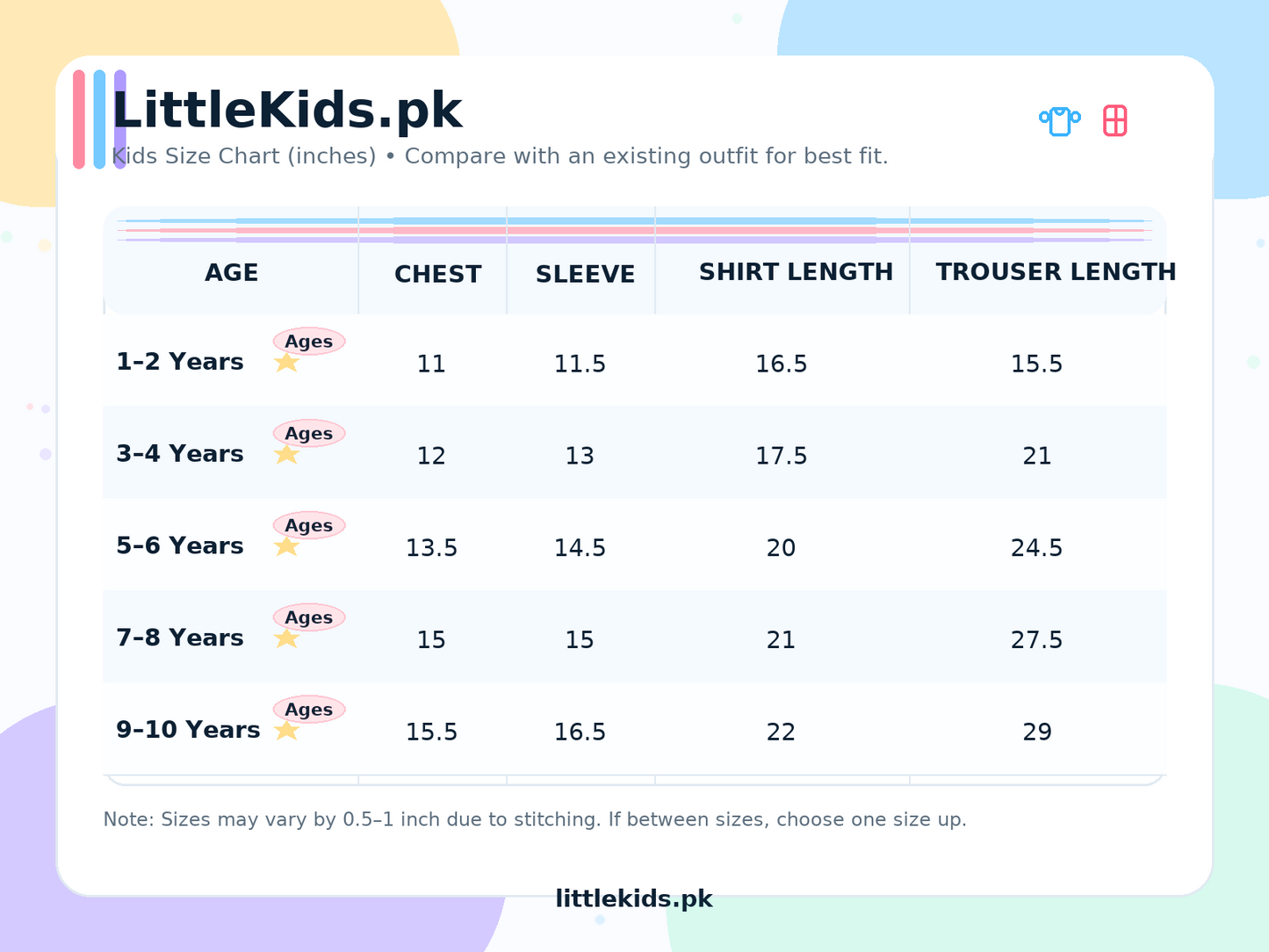Click the 13.5 chest value cell
The height and width of the screenshot is (952, 1269).
pyautogui.click(x=431, y=548)
